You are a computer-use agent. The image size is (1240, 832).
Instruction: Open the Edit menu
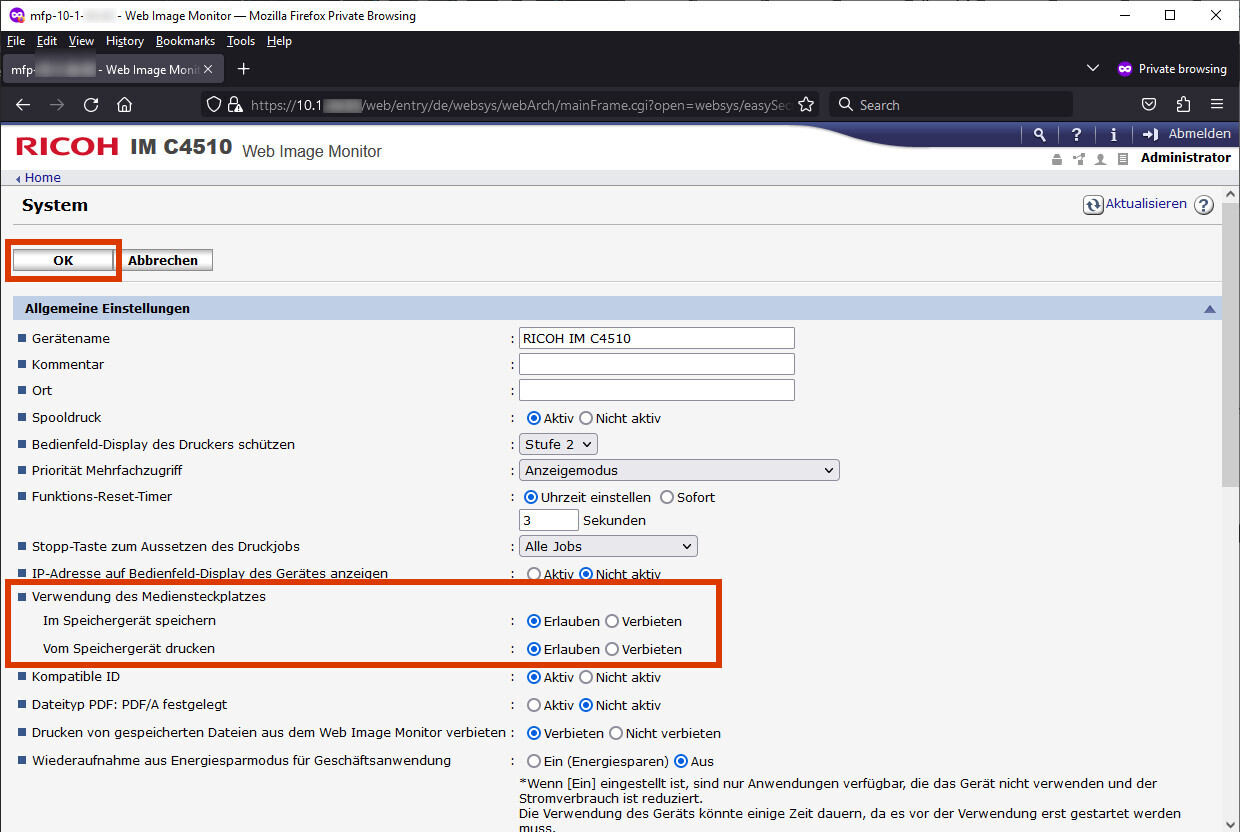[47, 41]
